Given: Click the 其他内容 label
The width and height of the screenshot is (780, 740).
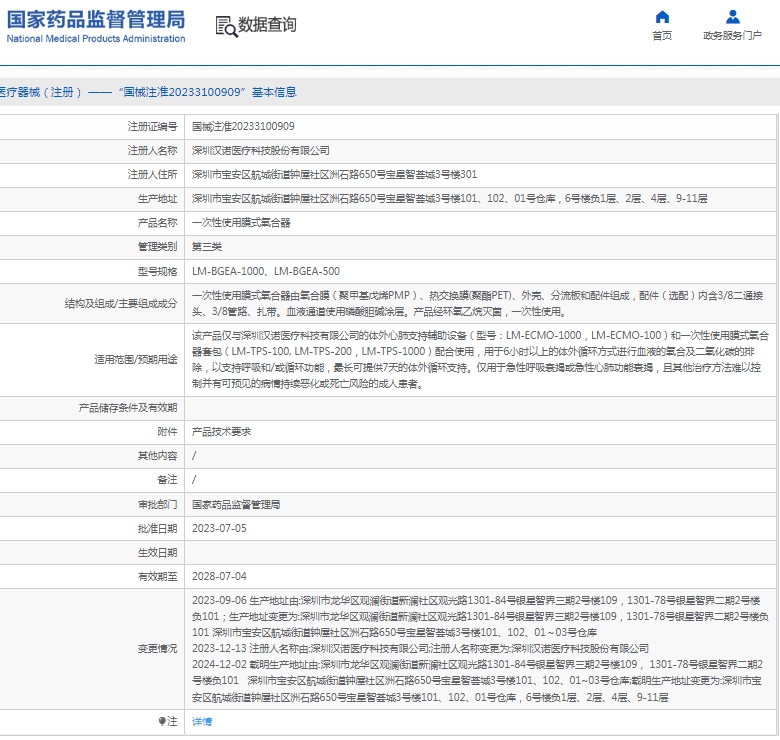Looking at the screenshot, I should tap(157, 456).
